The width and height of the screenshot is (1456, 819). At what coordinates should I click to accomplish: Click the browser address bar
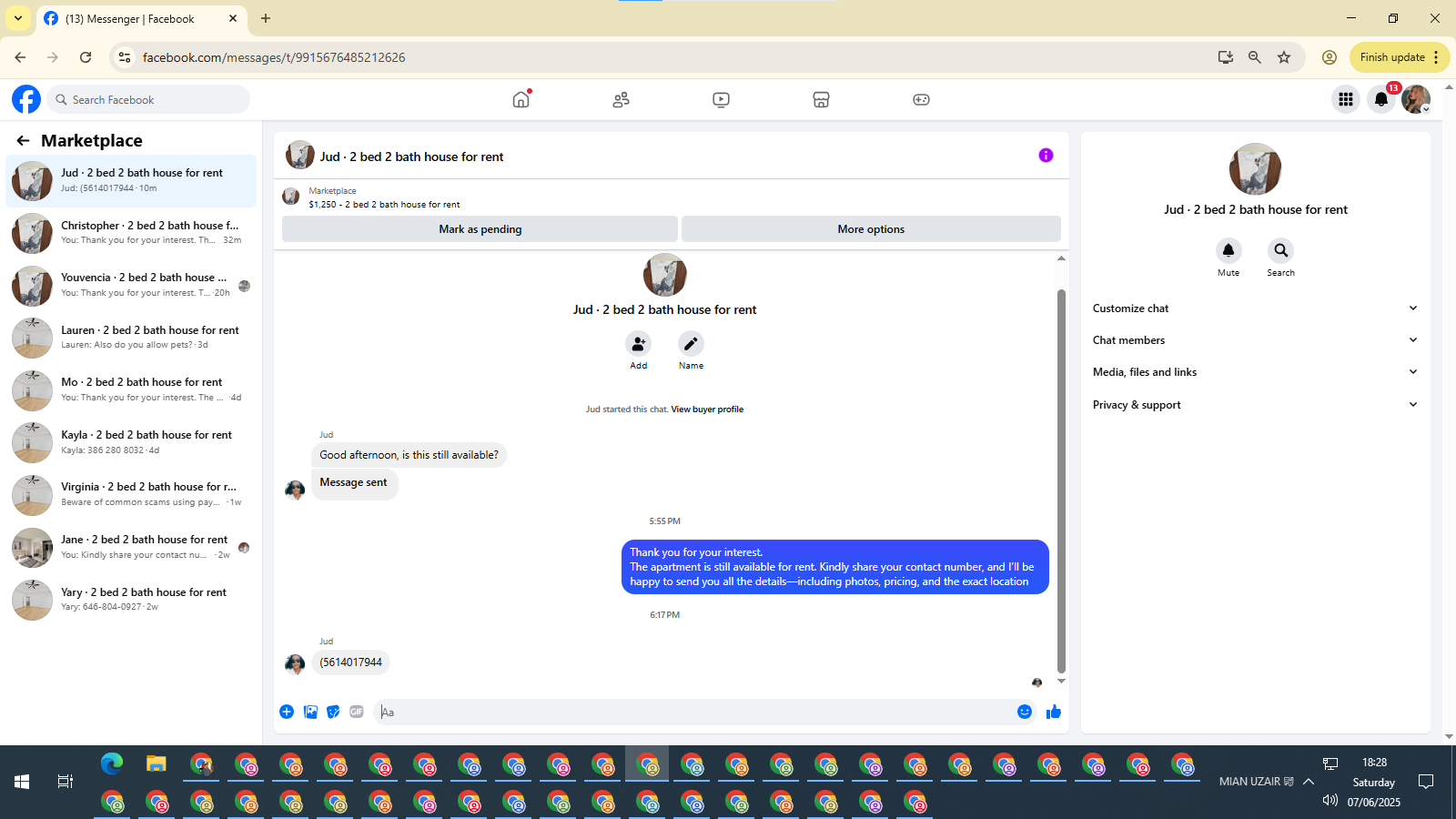(x=673, y=57)
